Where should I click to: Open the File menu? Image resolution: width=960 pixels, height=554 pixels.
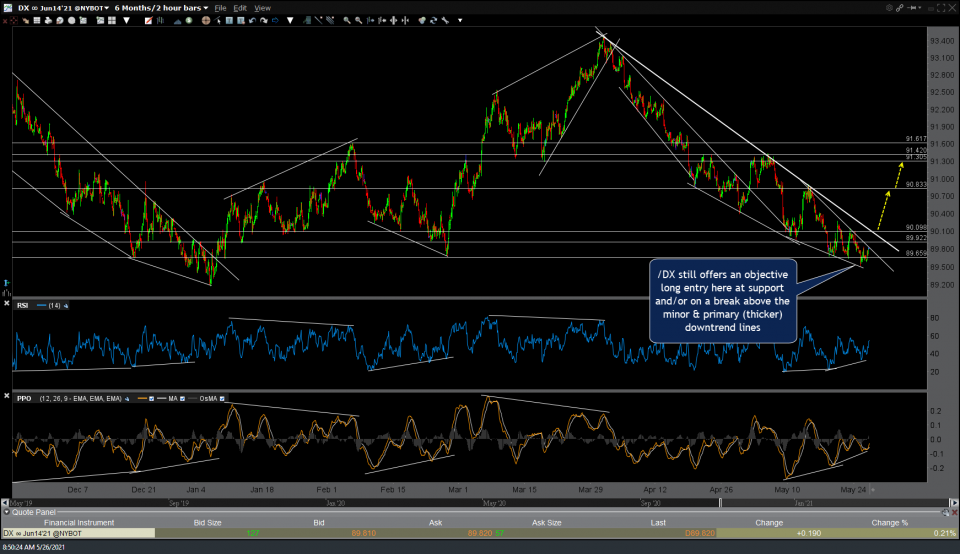(221, 7)
